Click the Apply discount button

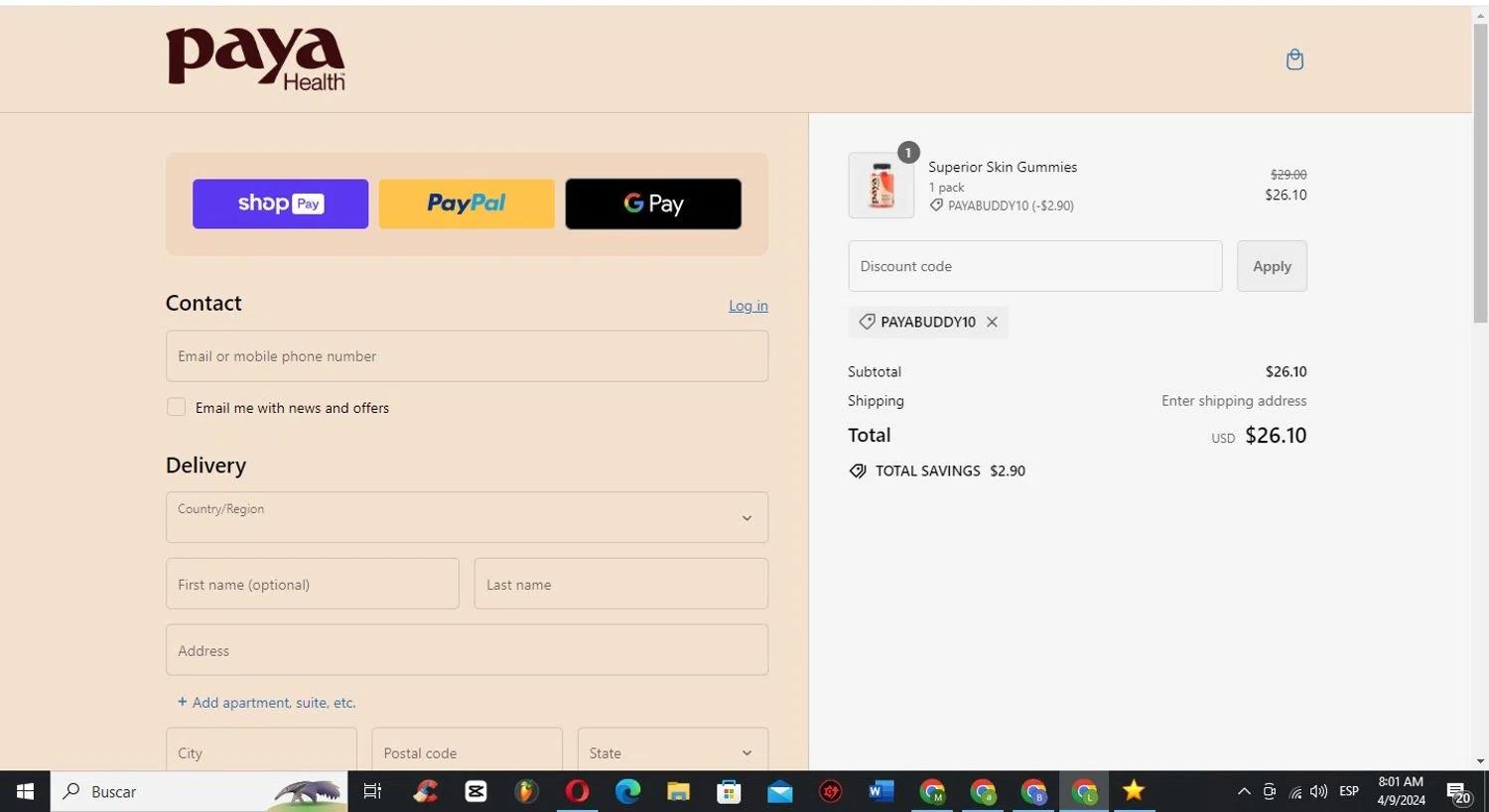pos(1272,266)
